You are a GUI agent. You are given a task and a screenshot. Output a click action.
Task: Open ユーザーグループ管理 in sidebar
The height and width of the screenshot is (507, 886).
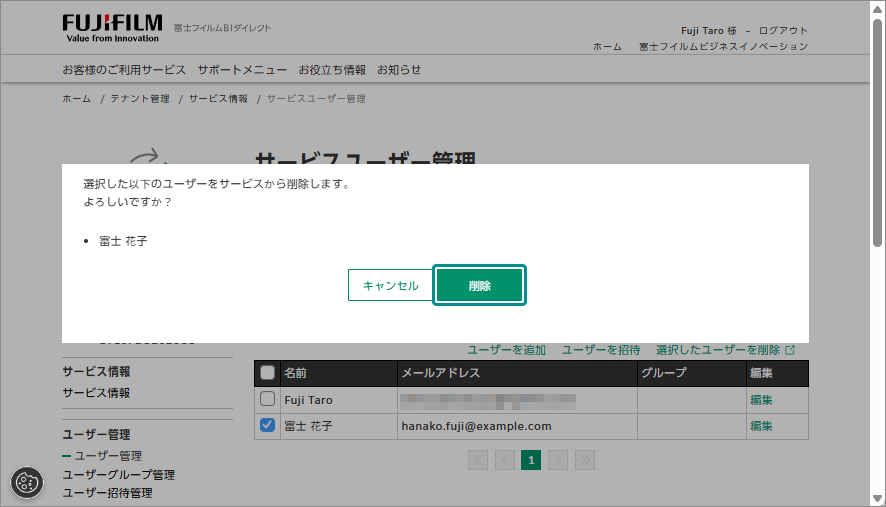118,475
